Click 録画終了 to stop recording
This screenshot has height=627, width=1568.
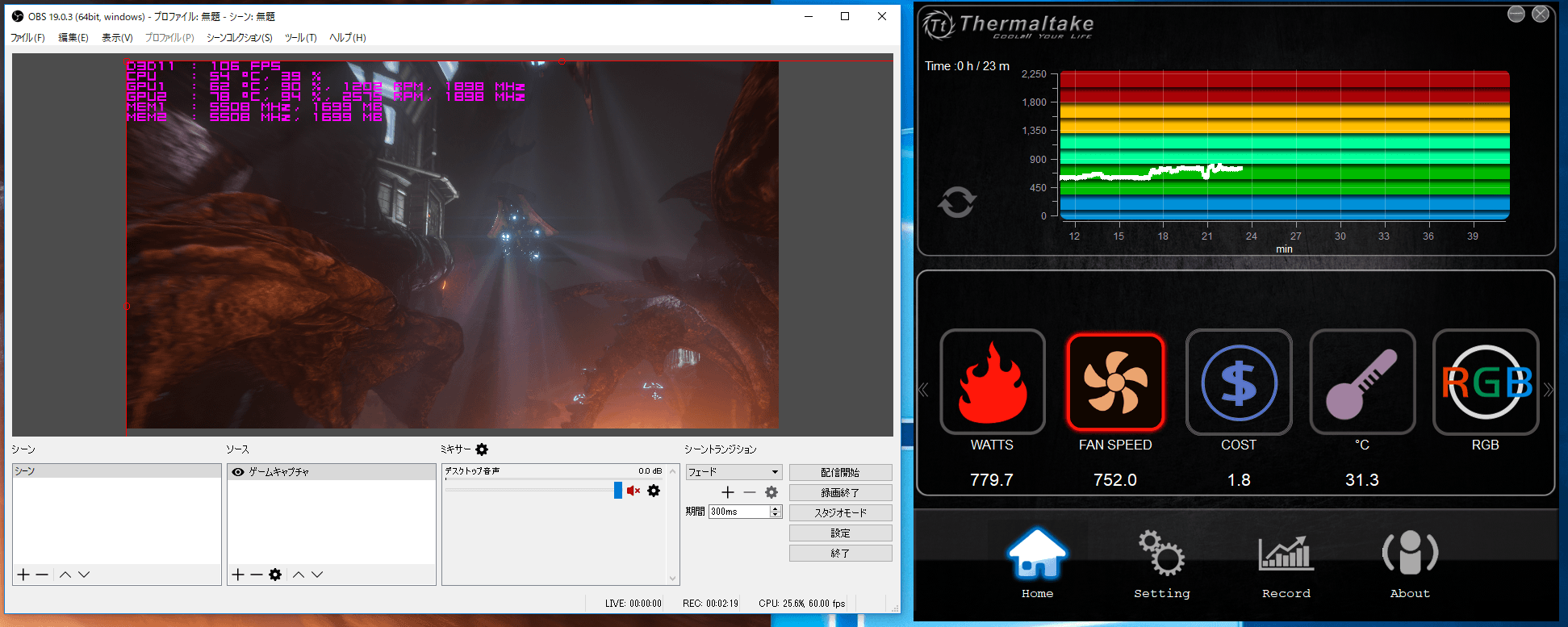[840, 492]
